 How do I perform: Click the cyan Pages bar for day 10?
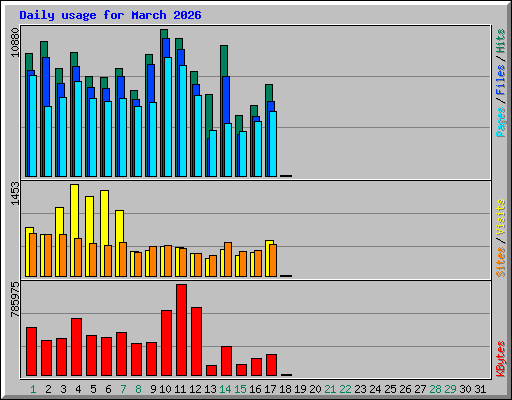pos(168,117)
